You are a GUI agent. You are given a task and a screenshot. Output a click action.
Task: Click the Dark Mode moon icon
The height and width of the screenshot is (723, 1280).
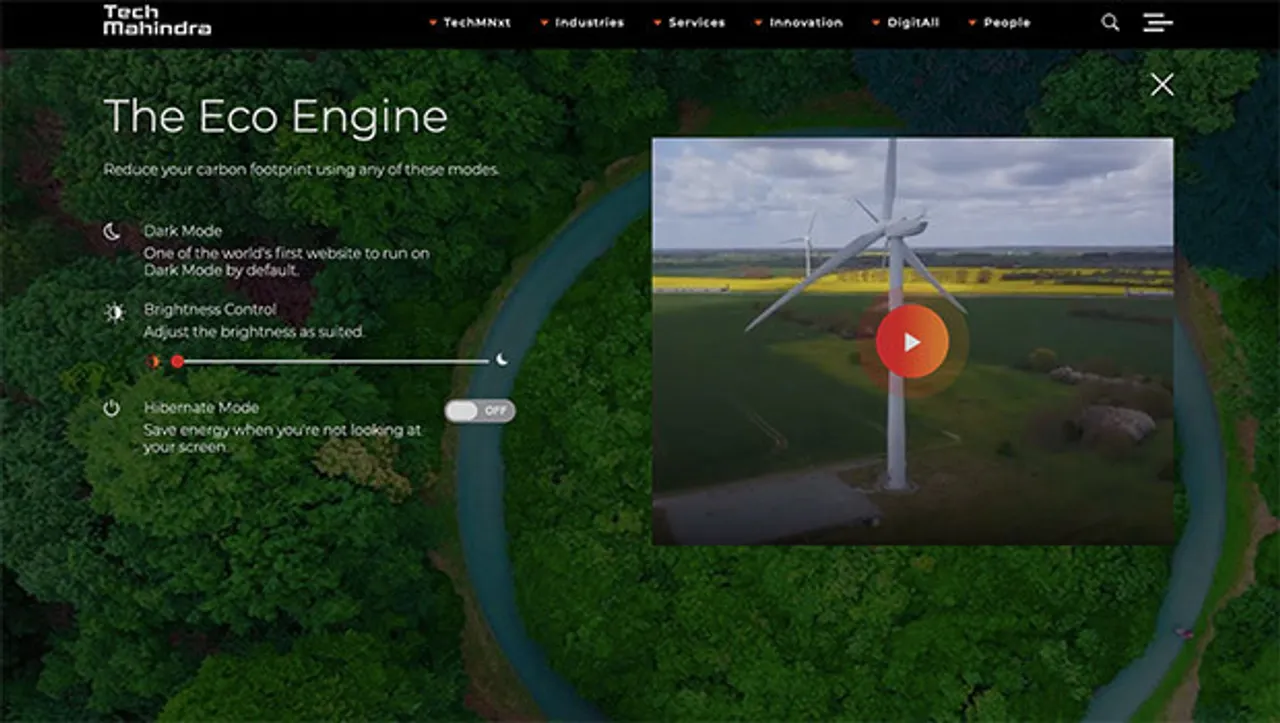[x=112, y=232]
